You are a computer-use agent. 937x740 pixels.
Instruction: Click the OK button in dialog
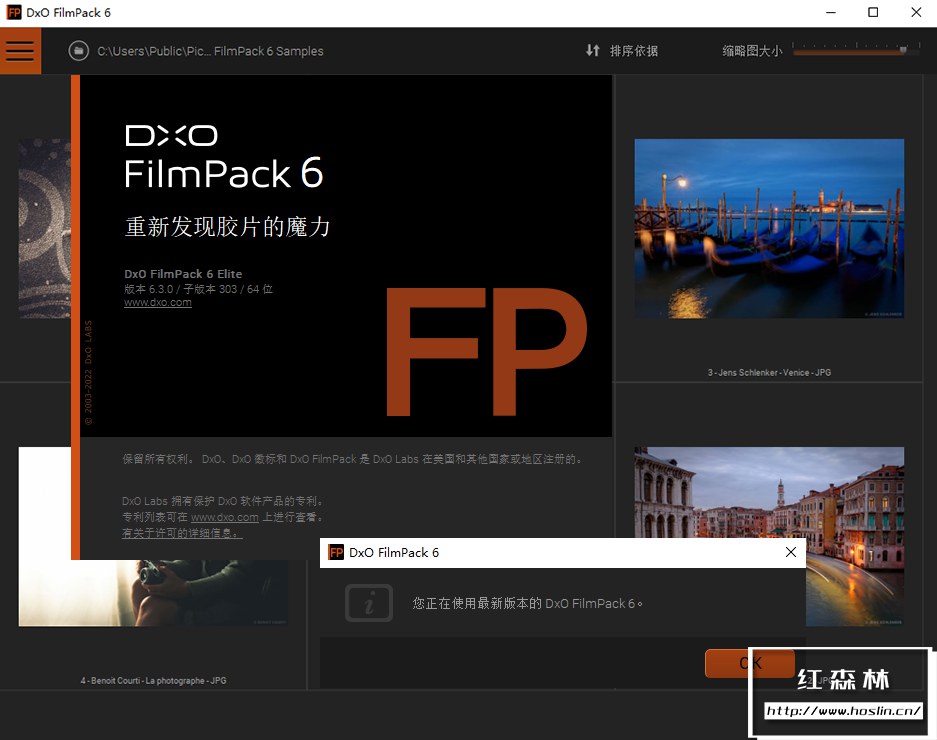[x=750, y=663]
